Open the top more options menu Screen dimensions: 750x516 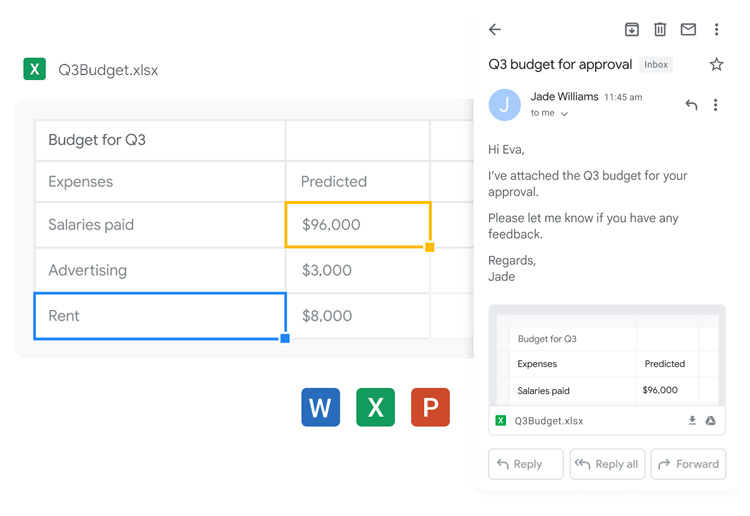click(717, 30)
